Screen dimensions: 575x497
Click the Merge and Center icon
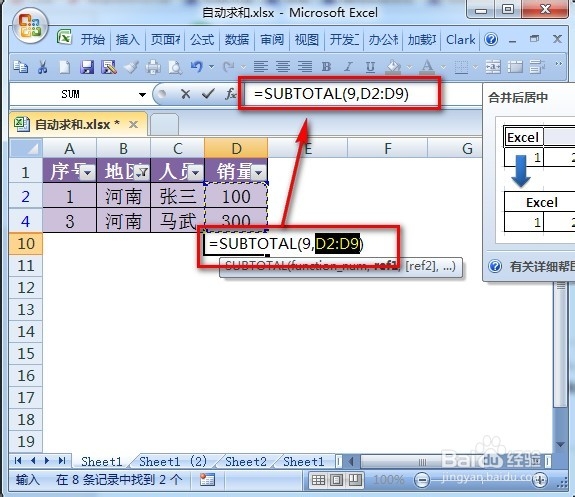[493, 67]
